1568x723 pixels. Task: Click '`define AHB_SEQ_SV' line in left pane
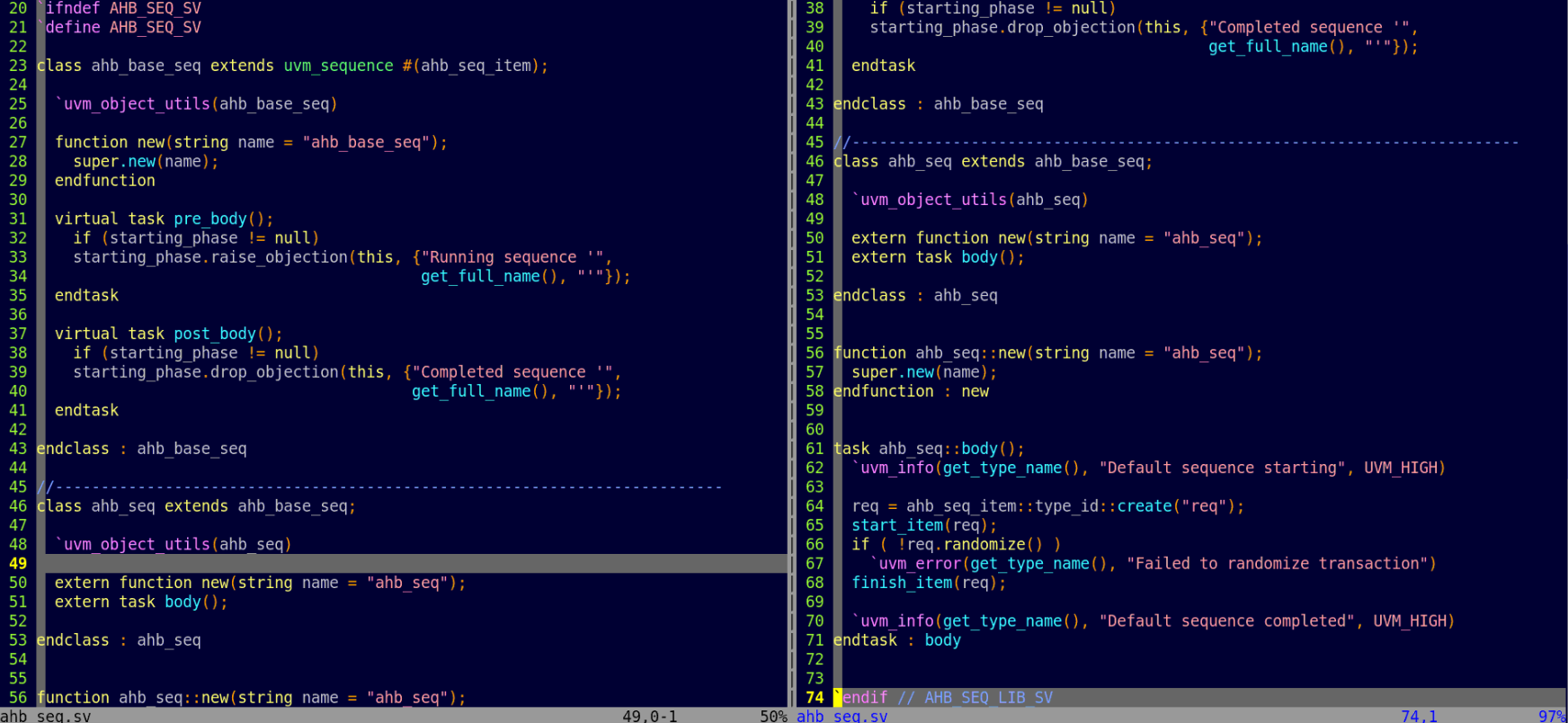[x=119, y=27]
